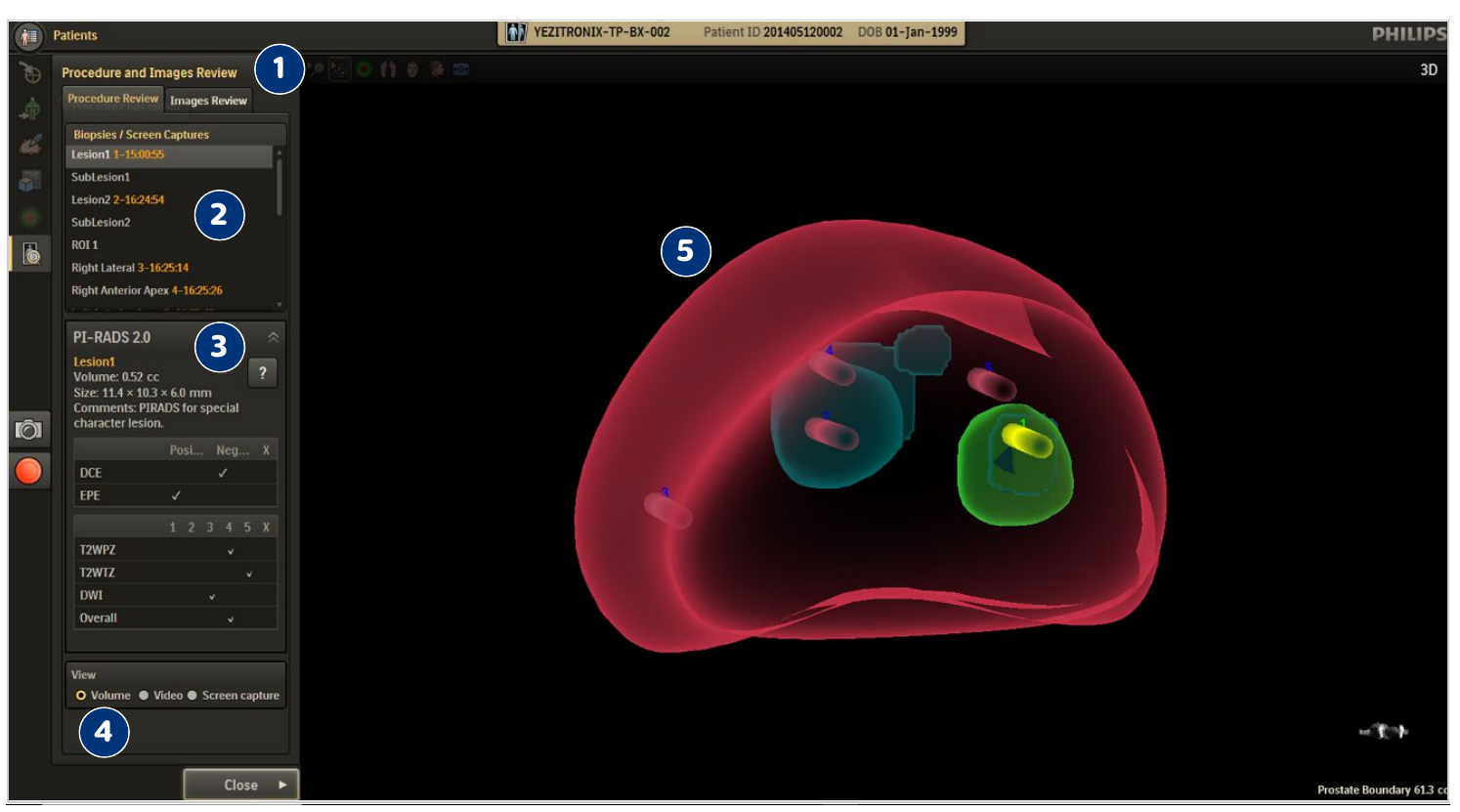Screen dimensions: 1460x812
Task: Choose the feet orientation view icon
Action: (x=388, y=69)
